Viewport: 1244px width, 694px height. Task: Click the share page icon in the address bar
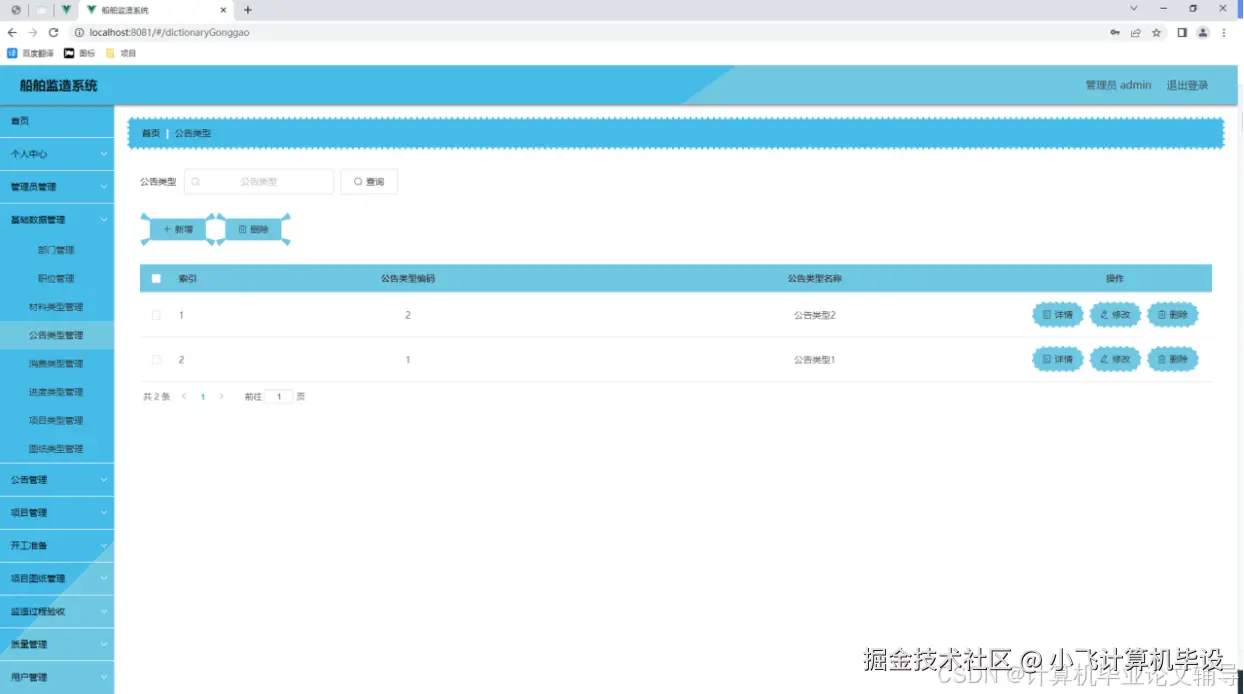tap(1136, 32)
